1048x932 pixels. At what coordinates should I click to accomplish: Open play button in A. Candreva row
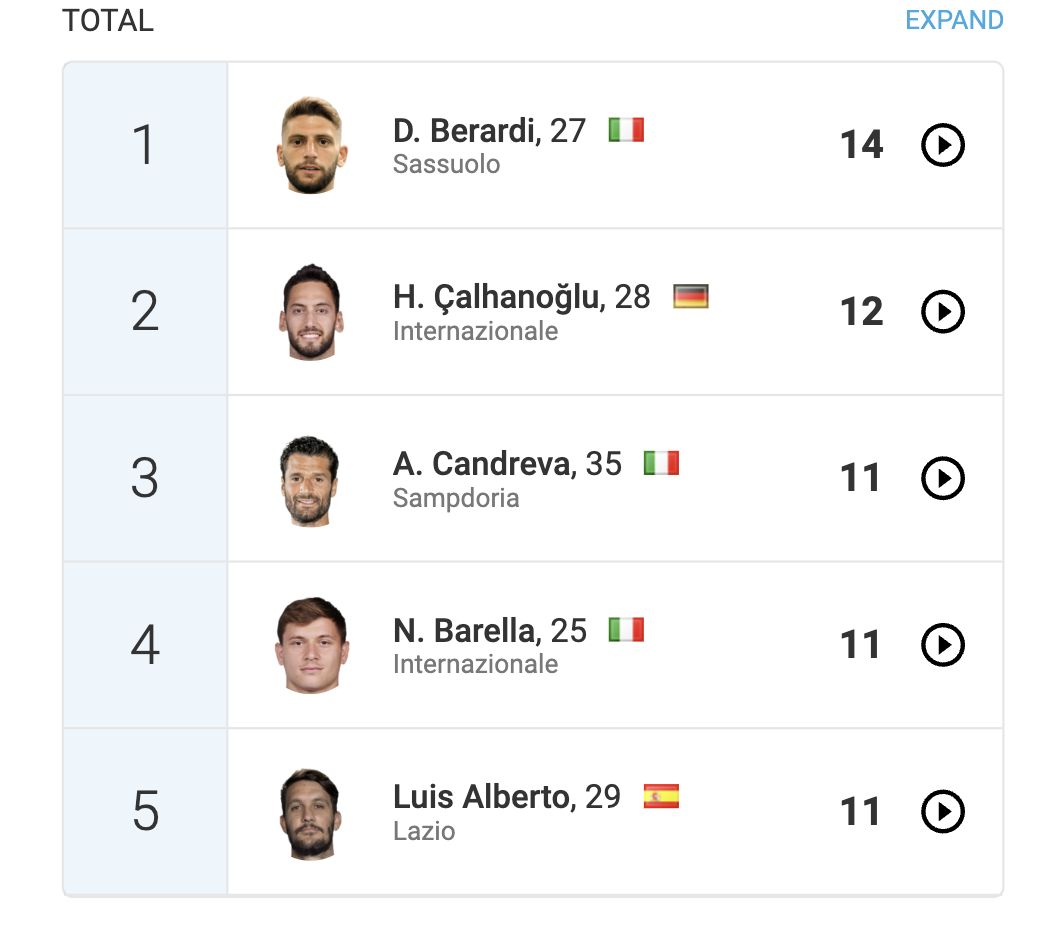(942, 477)
